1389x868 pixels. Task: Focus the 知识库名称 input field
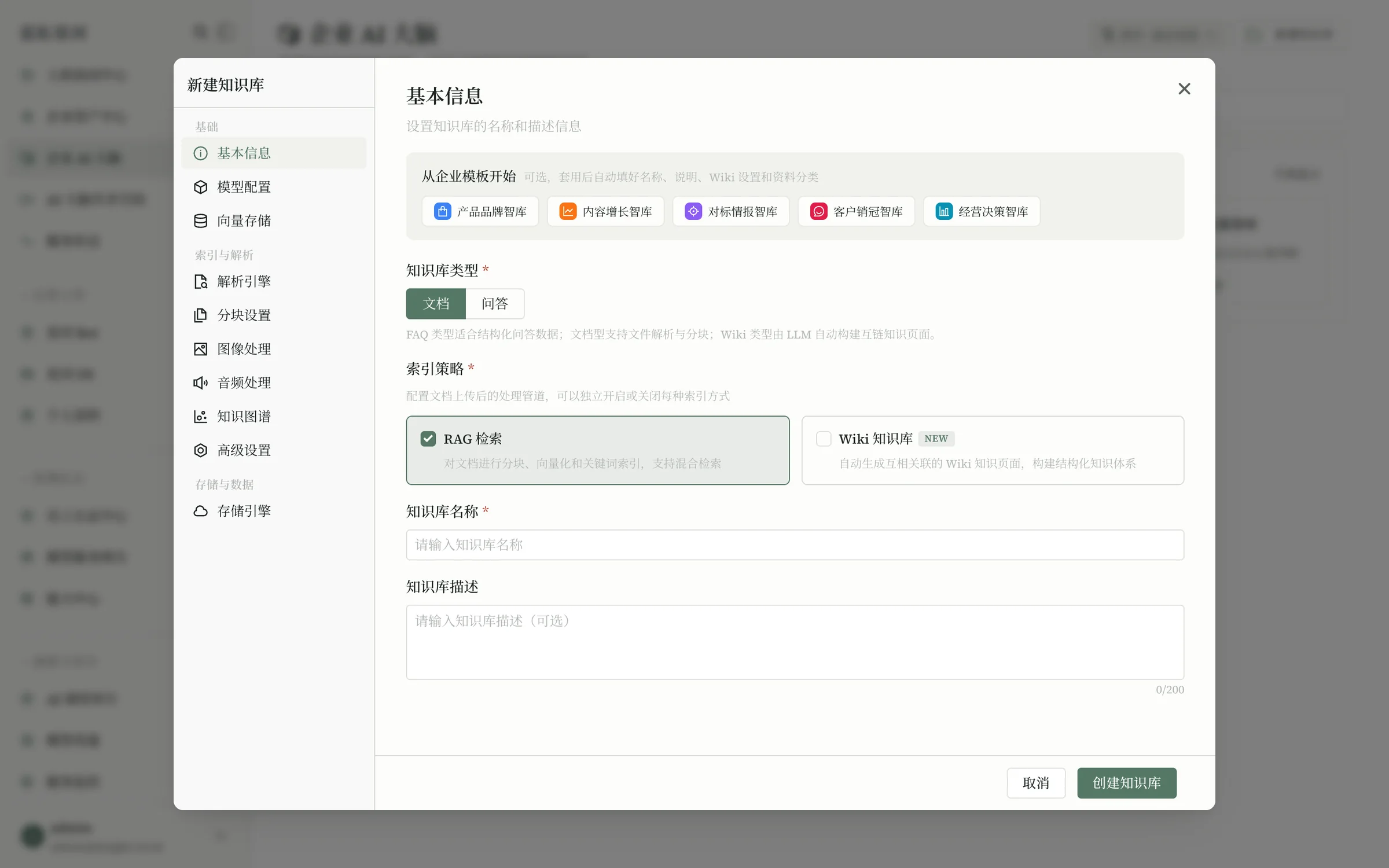click(x=795, y=545)
